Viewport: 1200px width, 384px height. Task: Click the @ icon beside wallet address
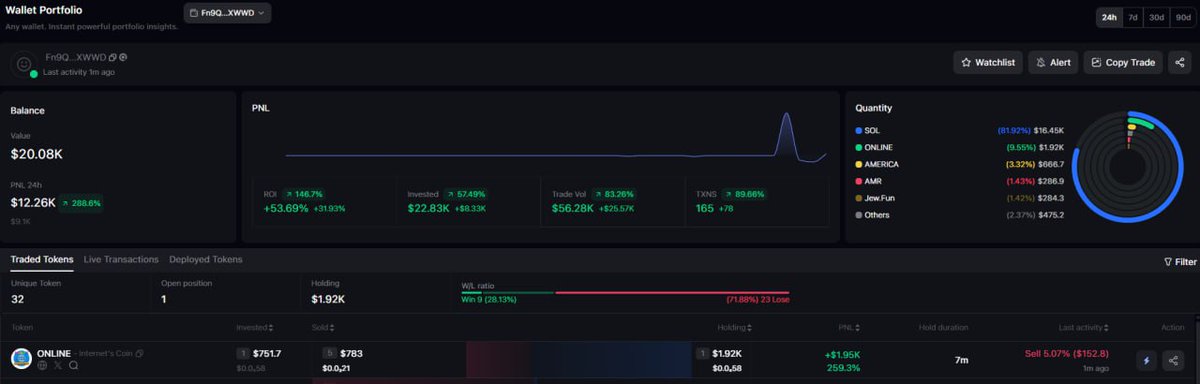click(123, 58)
